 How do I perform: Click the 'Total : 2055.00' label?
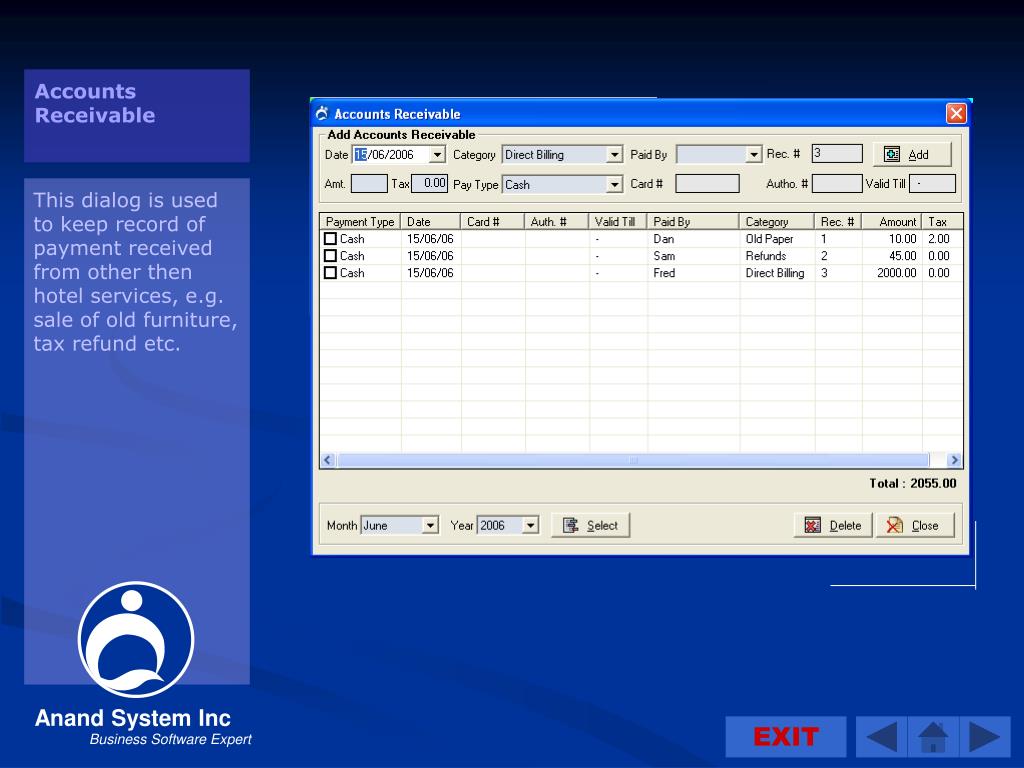(912, 483)
